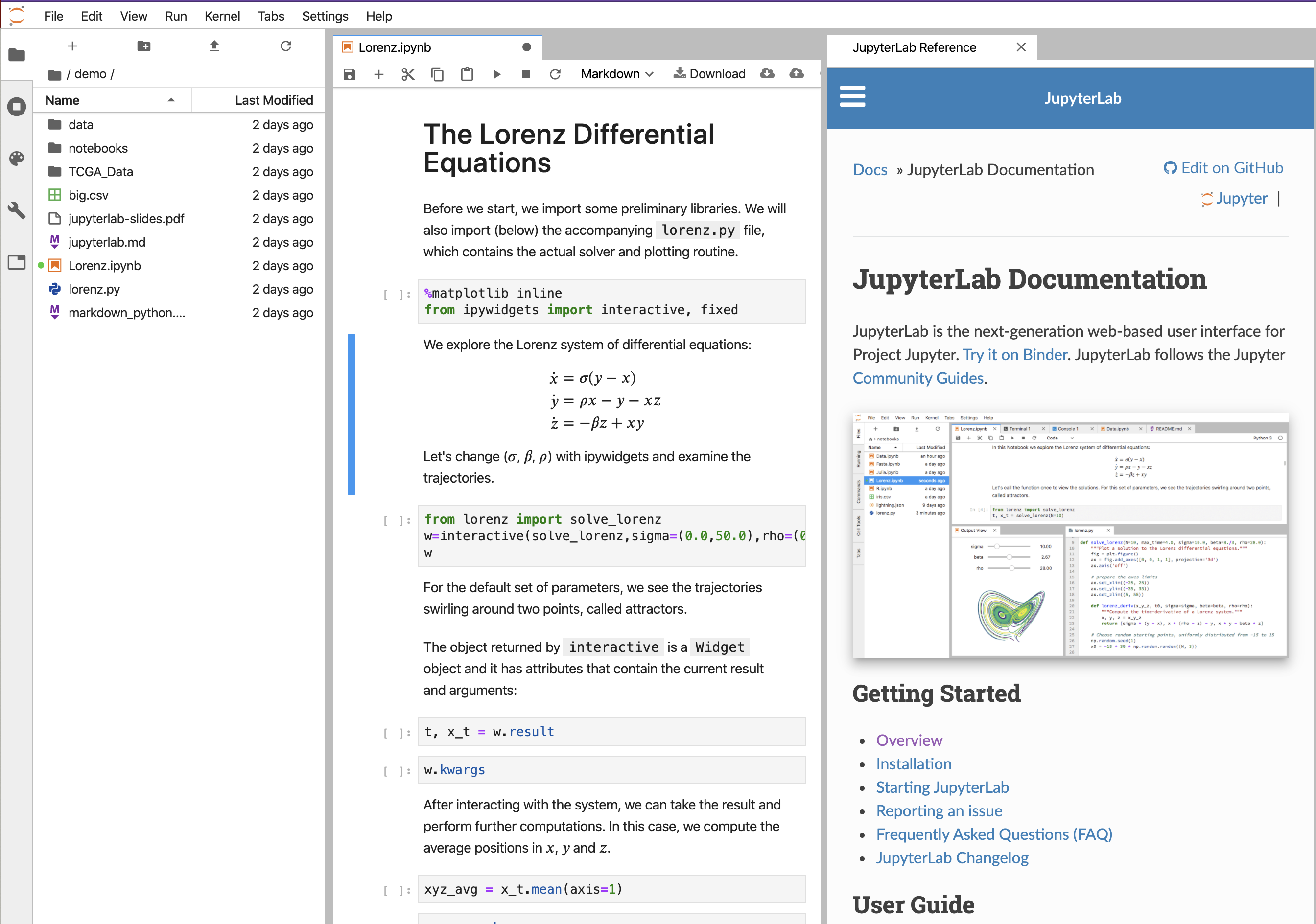The width and height of the screenshot is (1316, 924).
Task: Click the JupyterLab screenshot thumbnail in docs
Action: 1070,534
